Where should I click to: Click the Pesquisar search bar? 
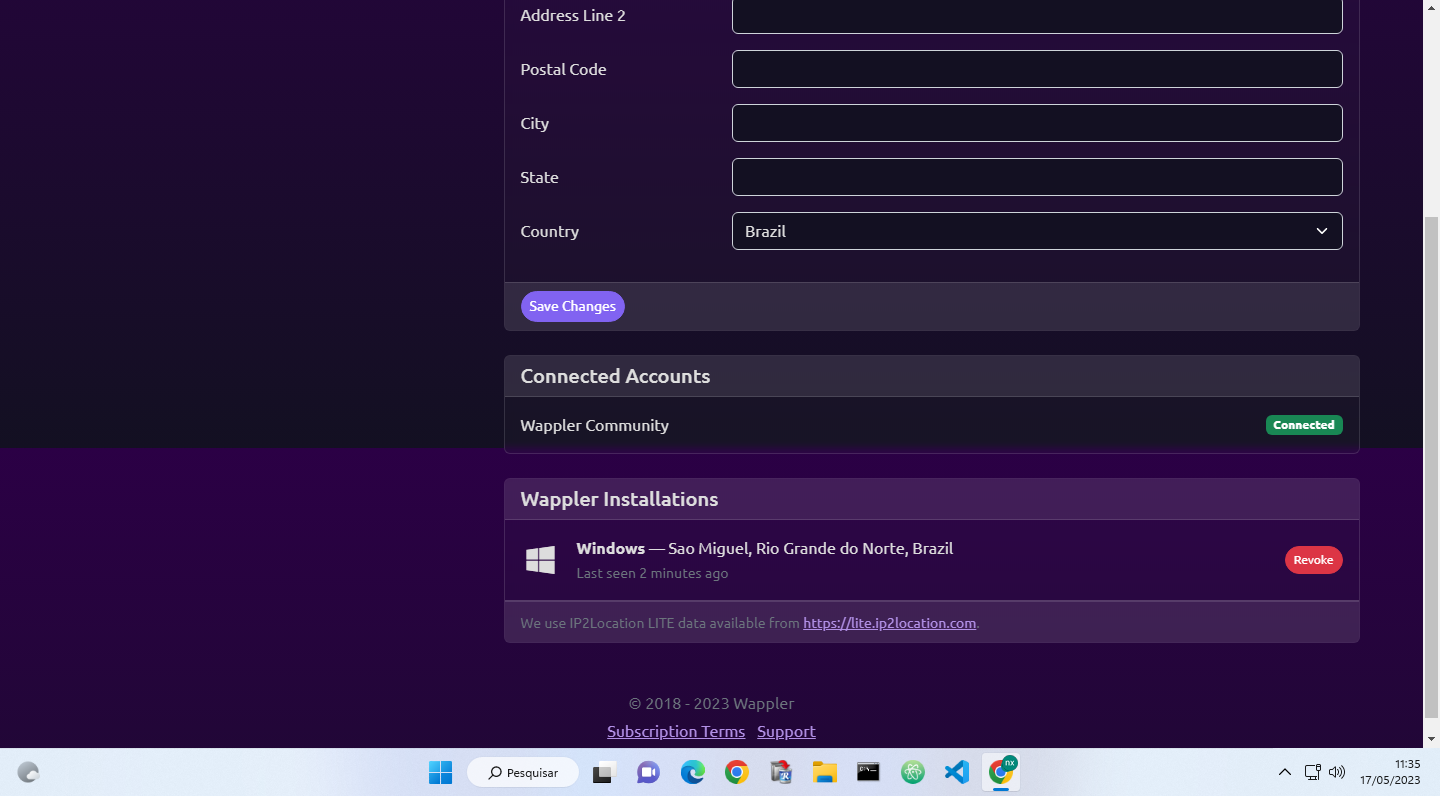(522, 771)
